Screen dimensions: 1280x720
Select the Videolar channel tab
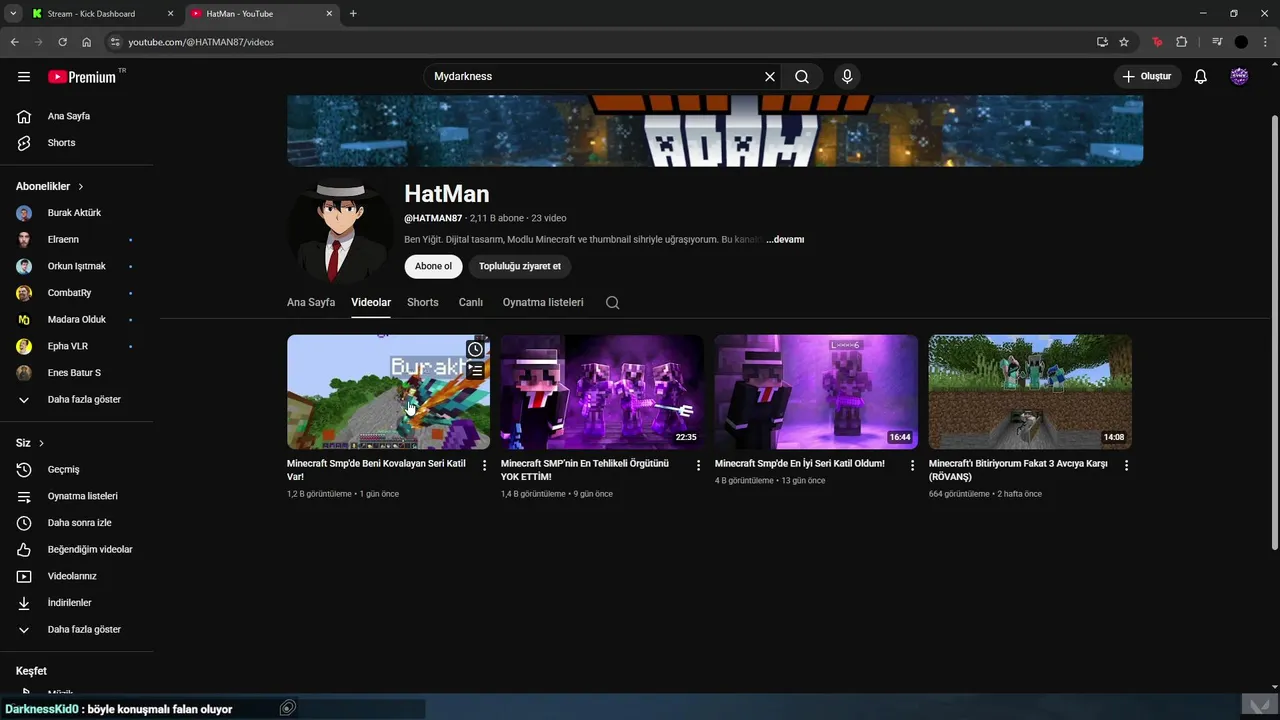(371, 302)
